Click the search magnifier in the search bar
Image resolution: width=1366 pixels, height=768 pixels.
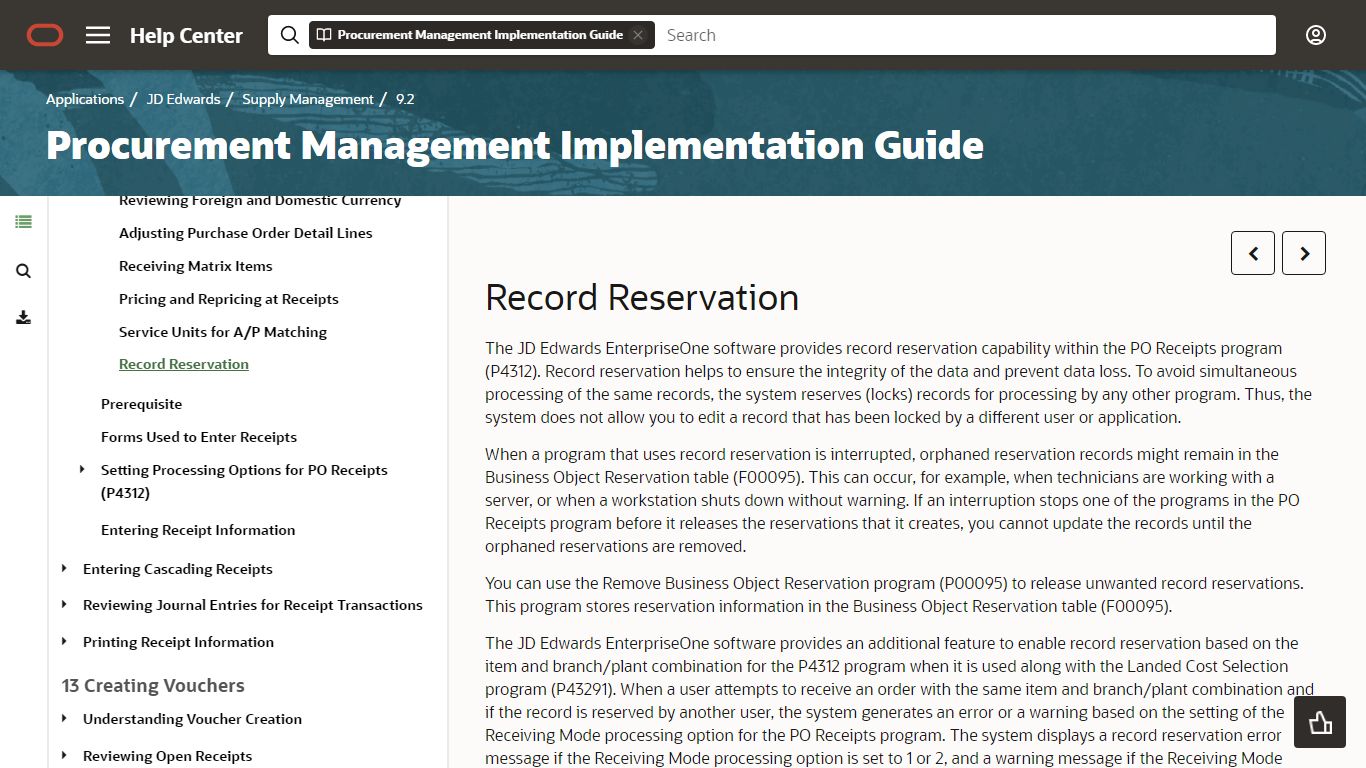point(290,35)
